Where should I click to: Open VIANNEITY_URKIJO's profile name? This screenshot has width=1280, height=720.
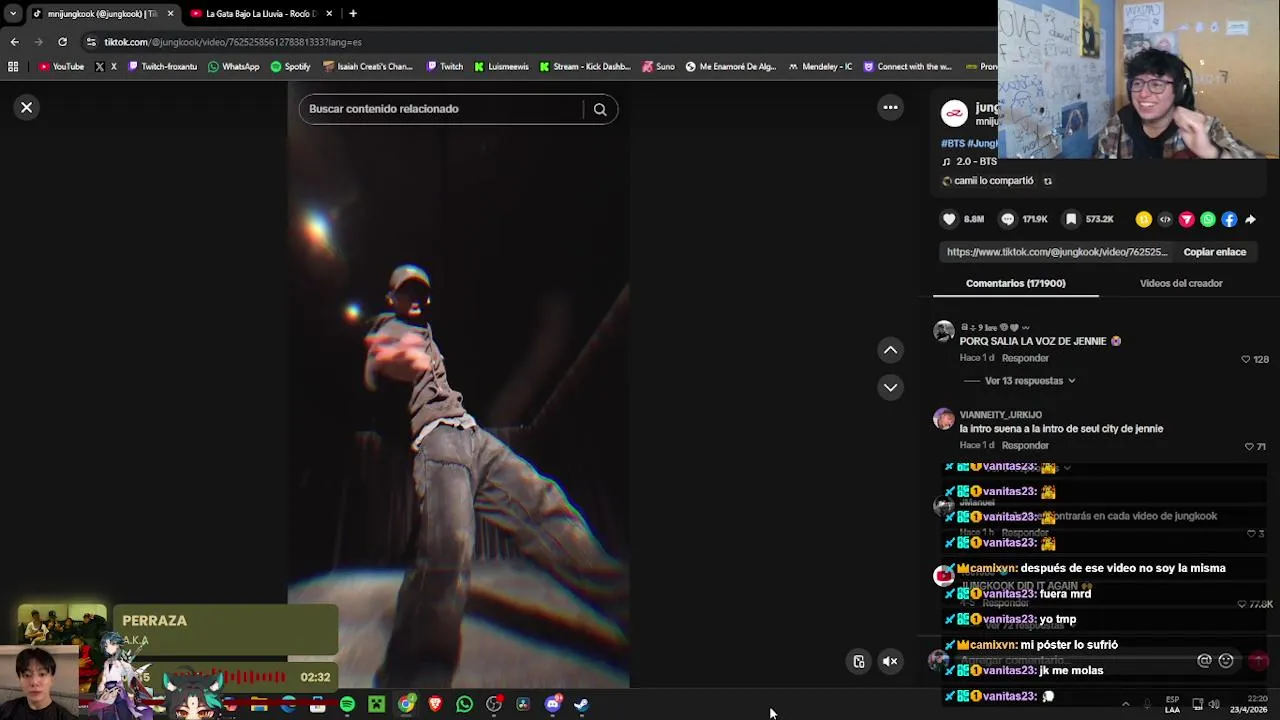coord(1000,415)
